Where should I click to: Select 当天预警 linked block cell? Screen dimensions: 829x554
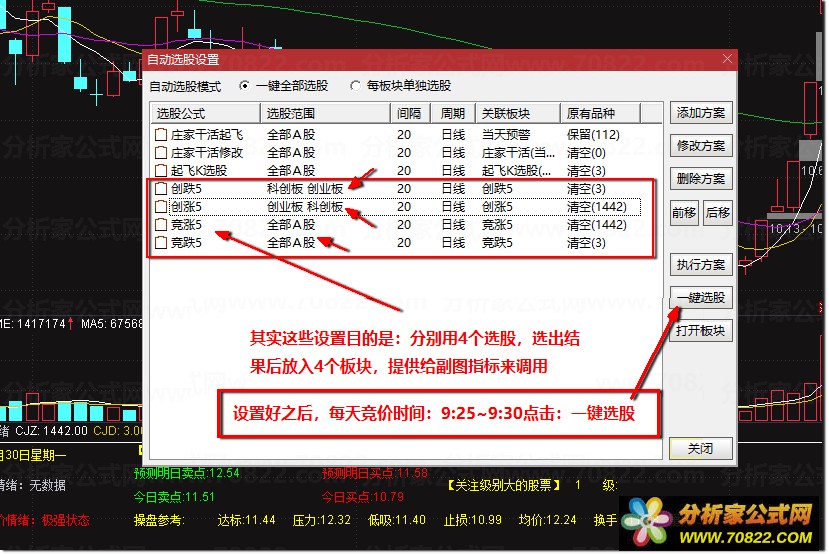506,135
